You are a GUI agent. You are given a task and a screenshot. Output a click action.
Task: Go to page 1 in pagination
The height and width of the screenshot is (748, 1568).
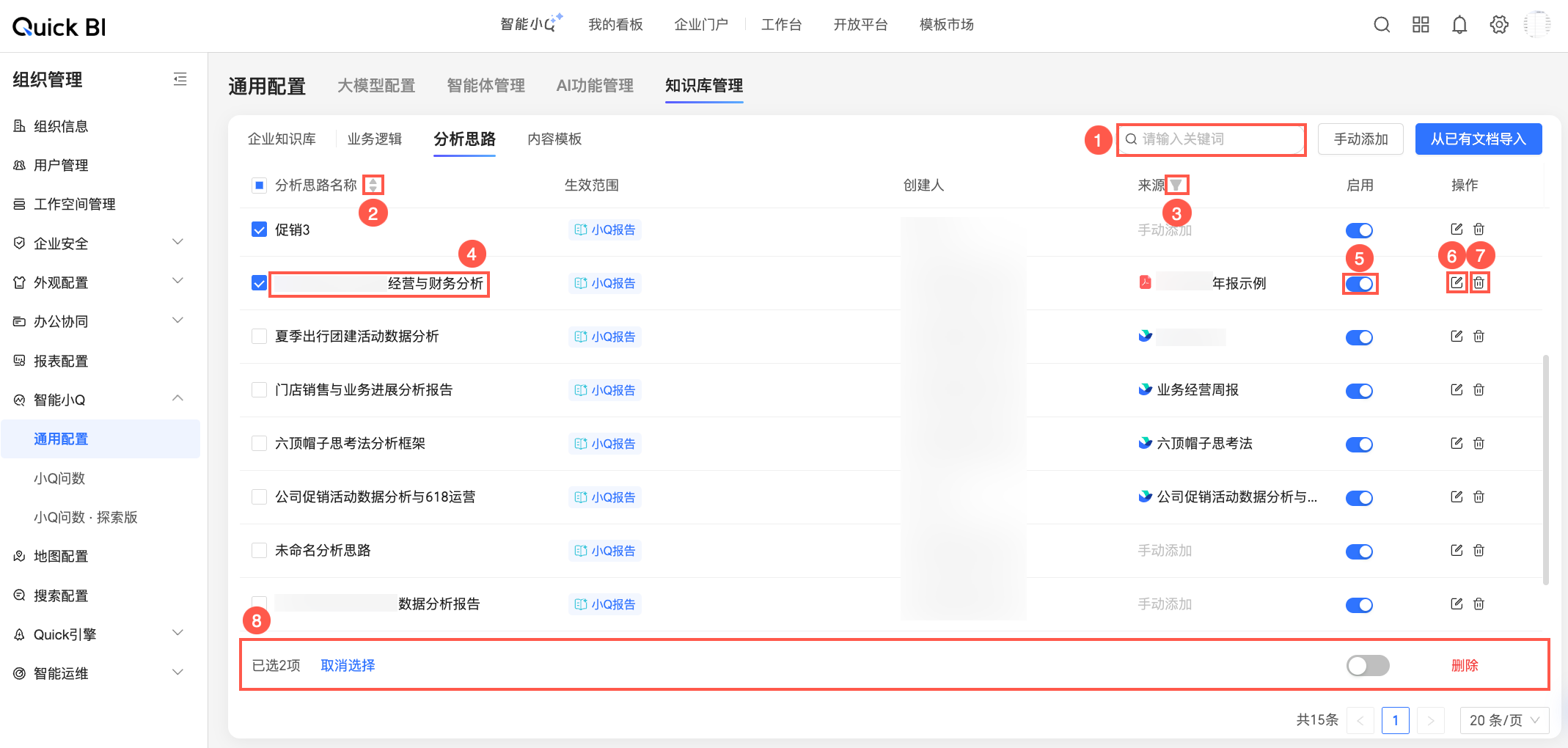coord(1395,720)
